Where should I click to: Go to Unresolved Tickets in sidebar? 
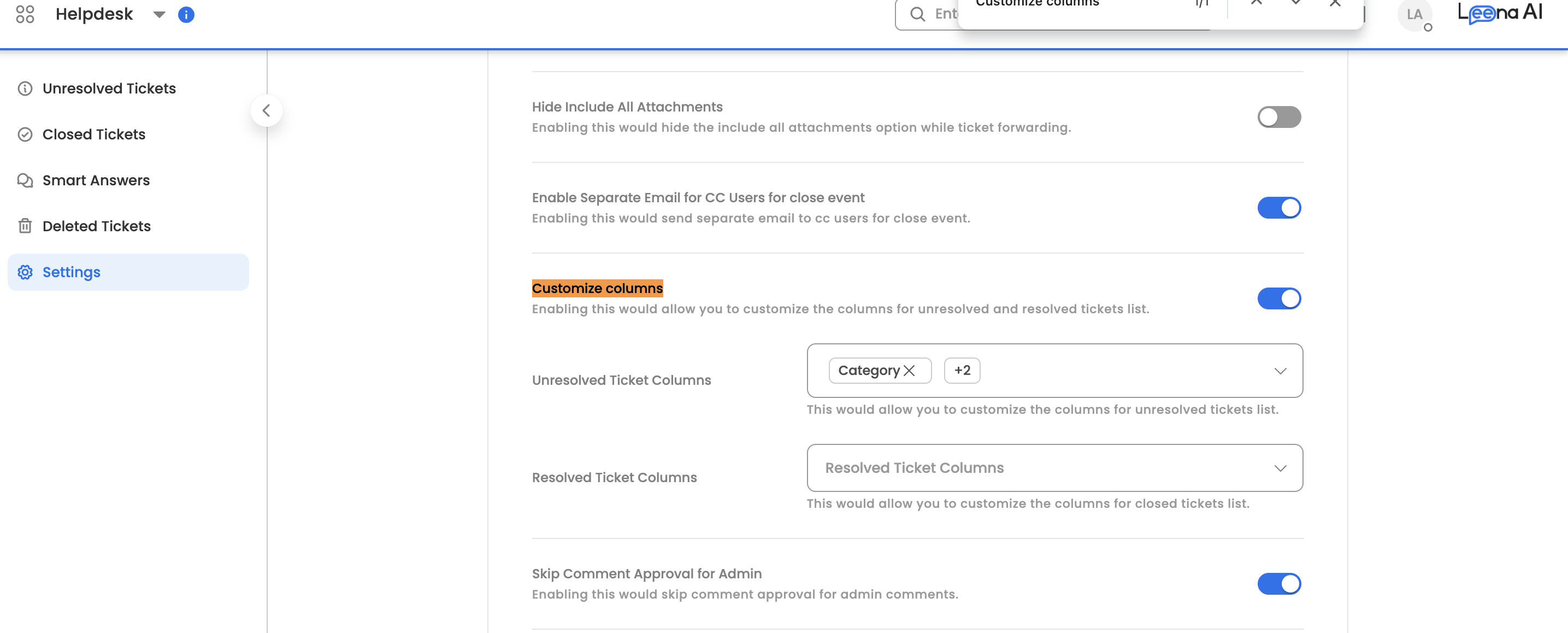(x=109, y=89)
